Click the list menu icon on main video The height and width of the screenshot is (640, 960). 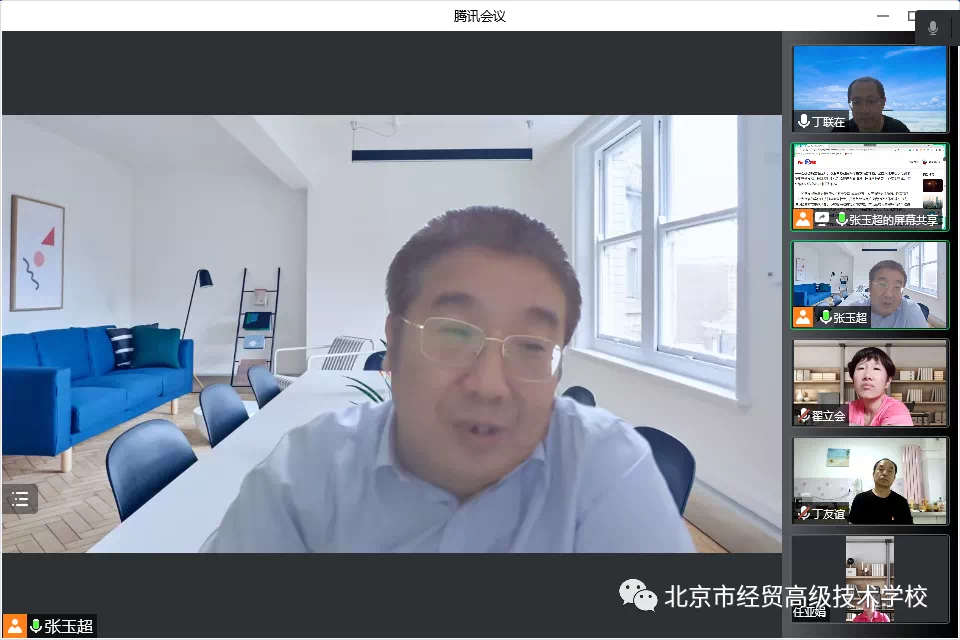coord(20,499)
